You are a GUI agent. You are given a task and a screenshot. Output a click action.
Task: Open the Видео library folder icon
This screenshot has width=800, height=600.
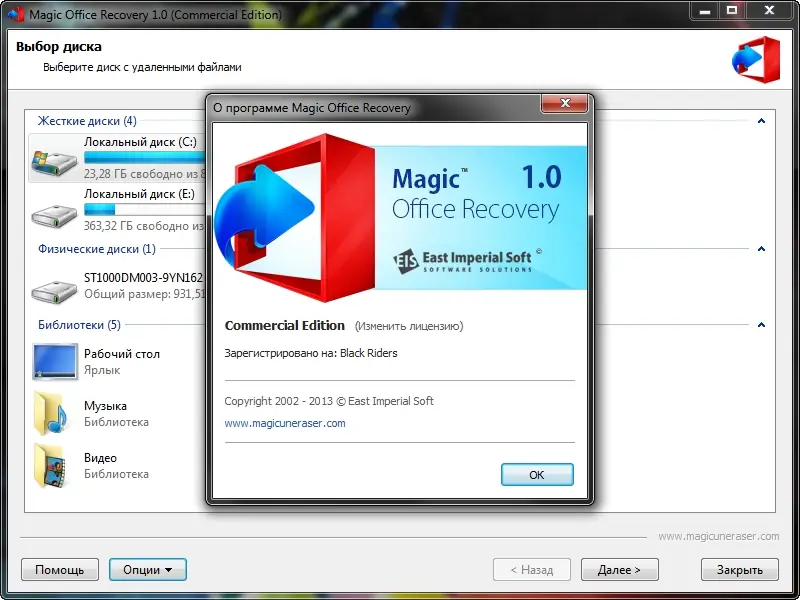pyautogui.click(x=50, y=465)
